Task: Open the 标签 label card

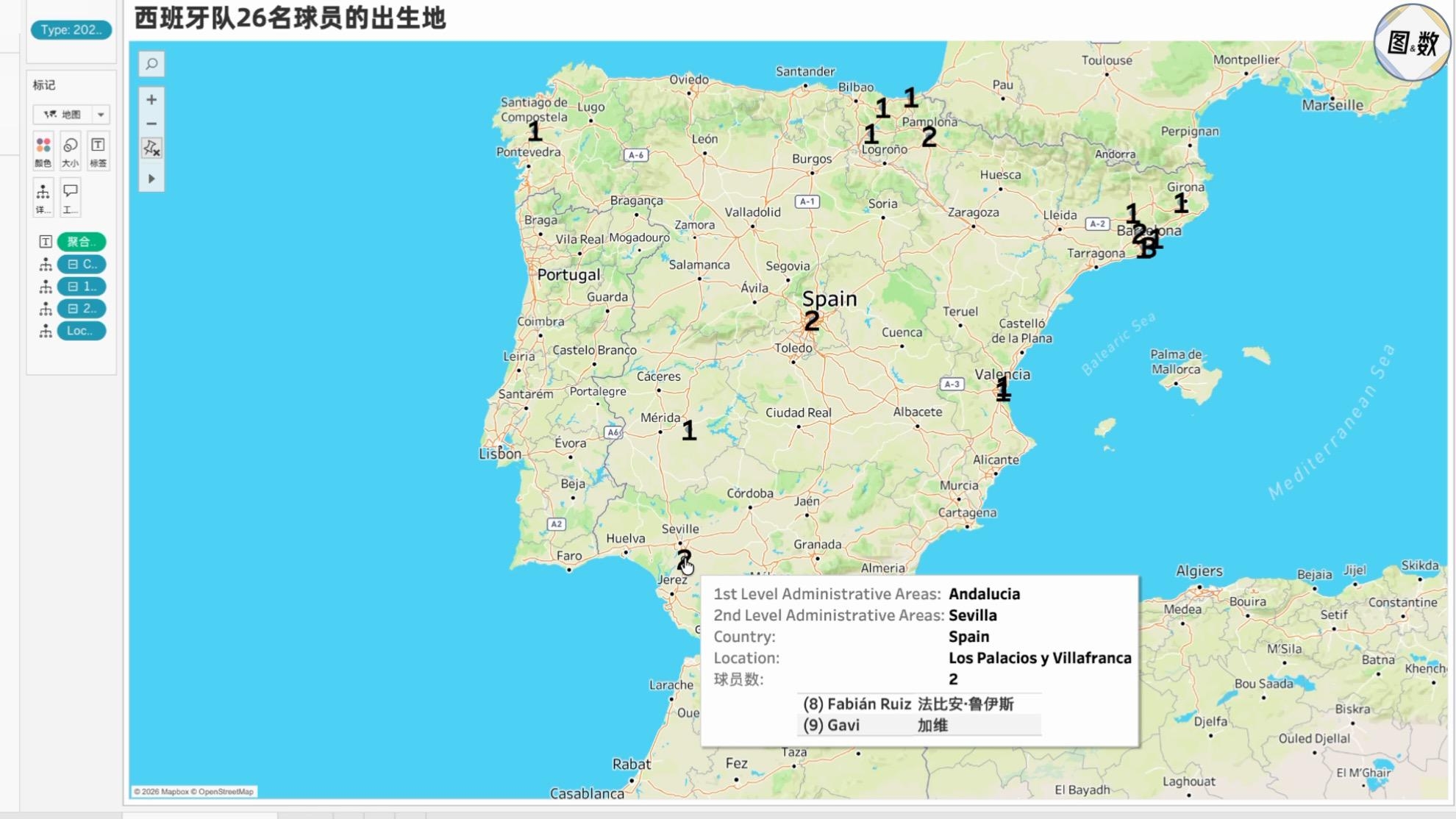Action: coord(98,151)
